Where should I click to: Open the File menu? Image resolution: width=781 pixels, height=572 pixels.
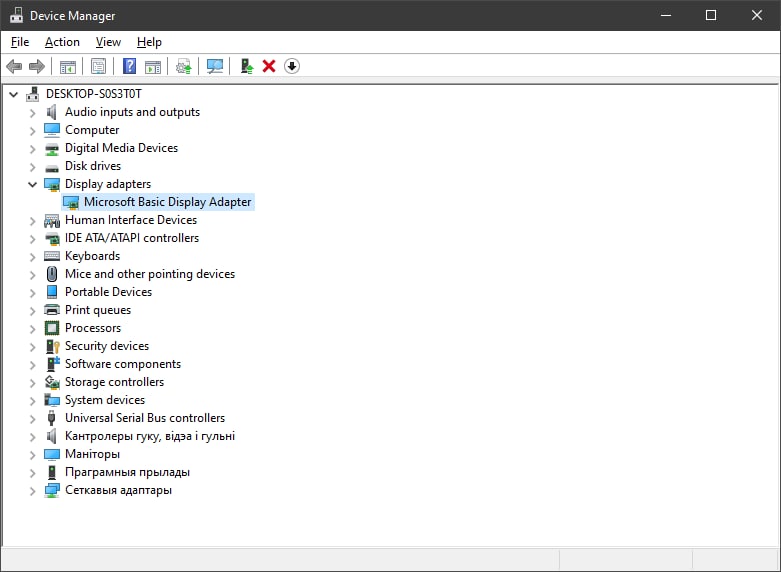coord(20,42)
